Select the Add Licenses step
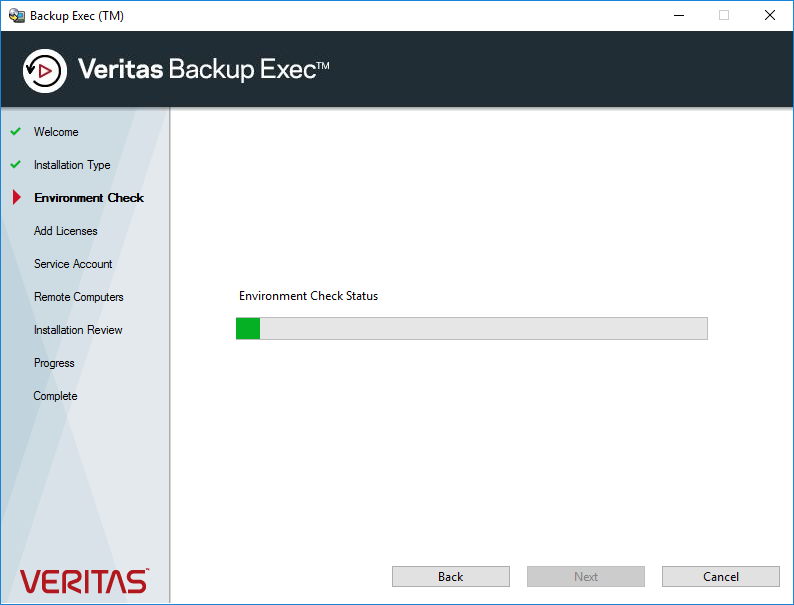Image resolution: width=794 pixels, height=605 pixels. tap(65, 231)
